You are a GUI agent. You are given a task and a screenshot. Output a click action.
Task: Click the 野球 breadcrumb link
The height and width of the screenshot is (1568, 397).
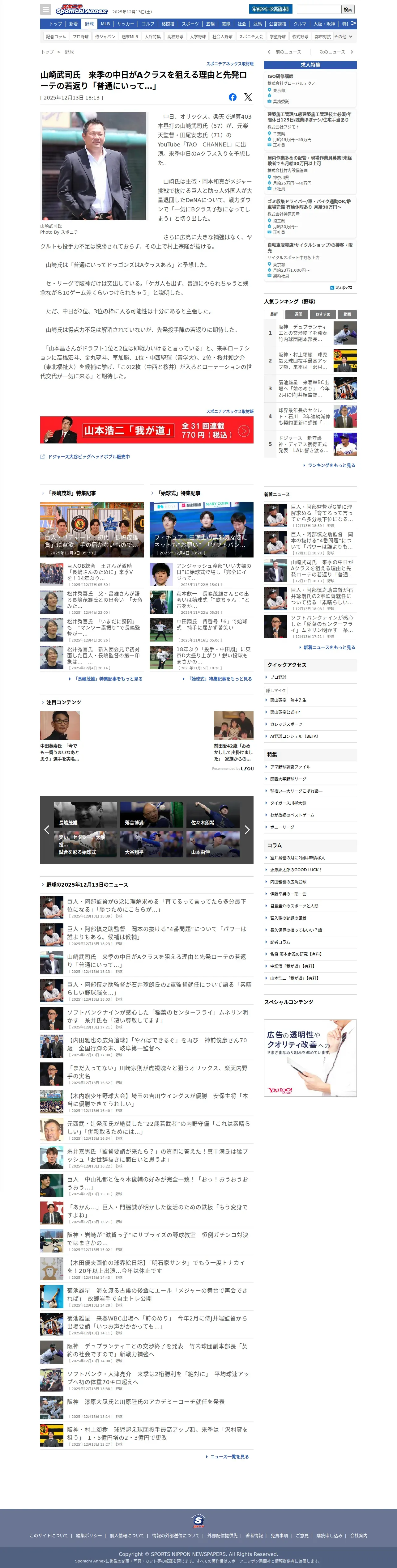tap(70, 52)
